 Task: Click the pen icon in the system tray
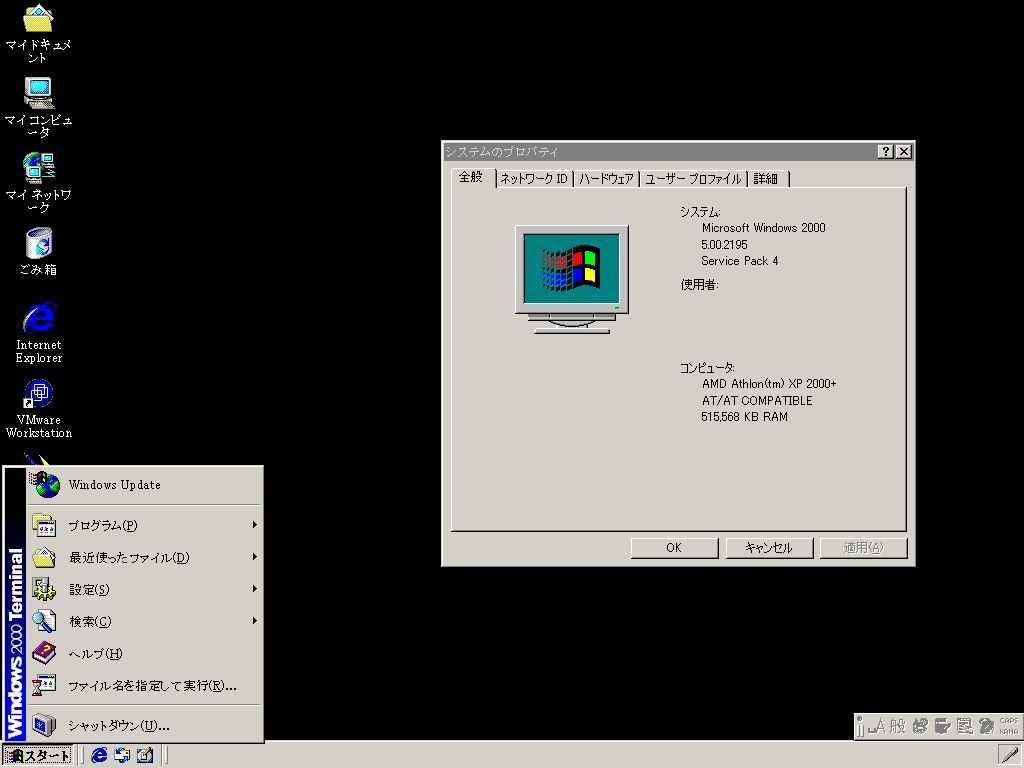click(x=1010, y=756)
